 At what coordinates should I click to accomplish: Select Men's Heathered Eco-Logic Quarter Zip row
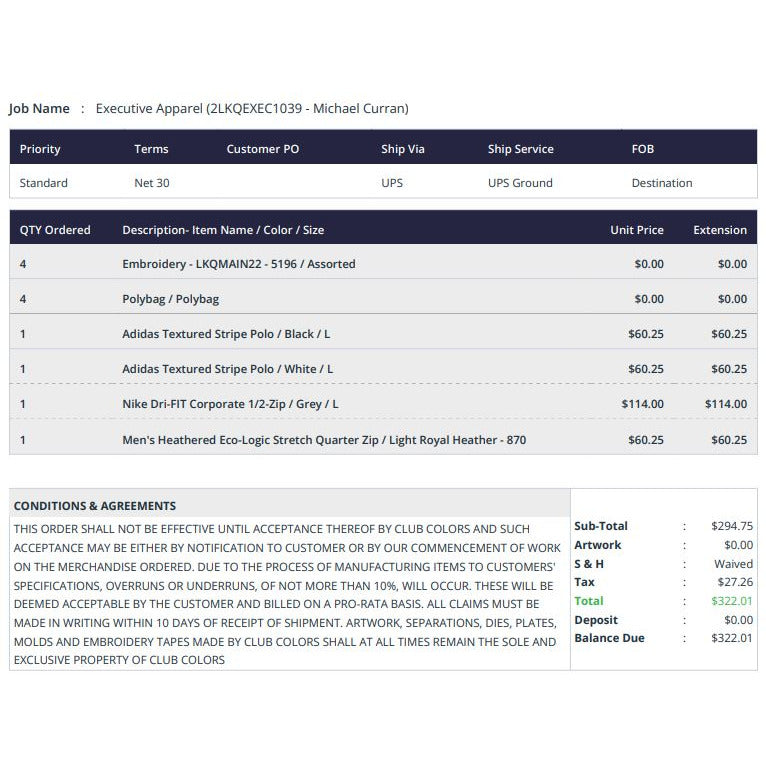(x=383, y=440)
